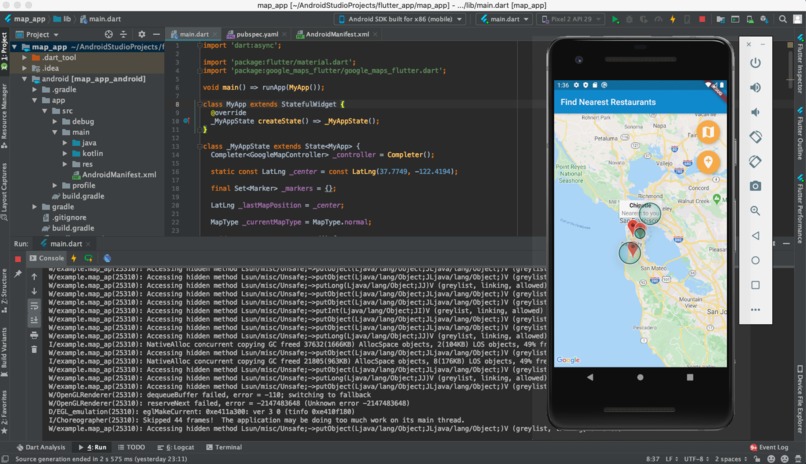
Task: Open Logcat tool window
Action: pos(176,448)
